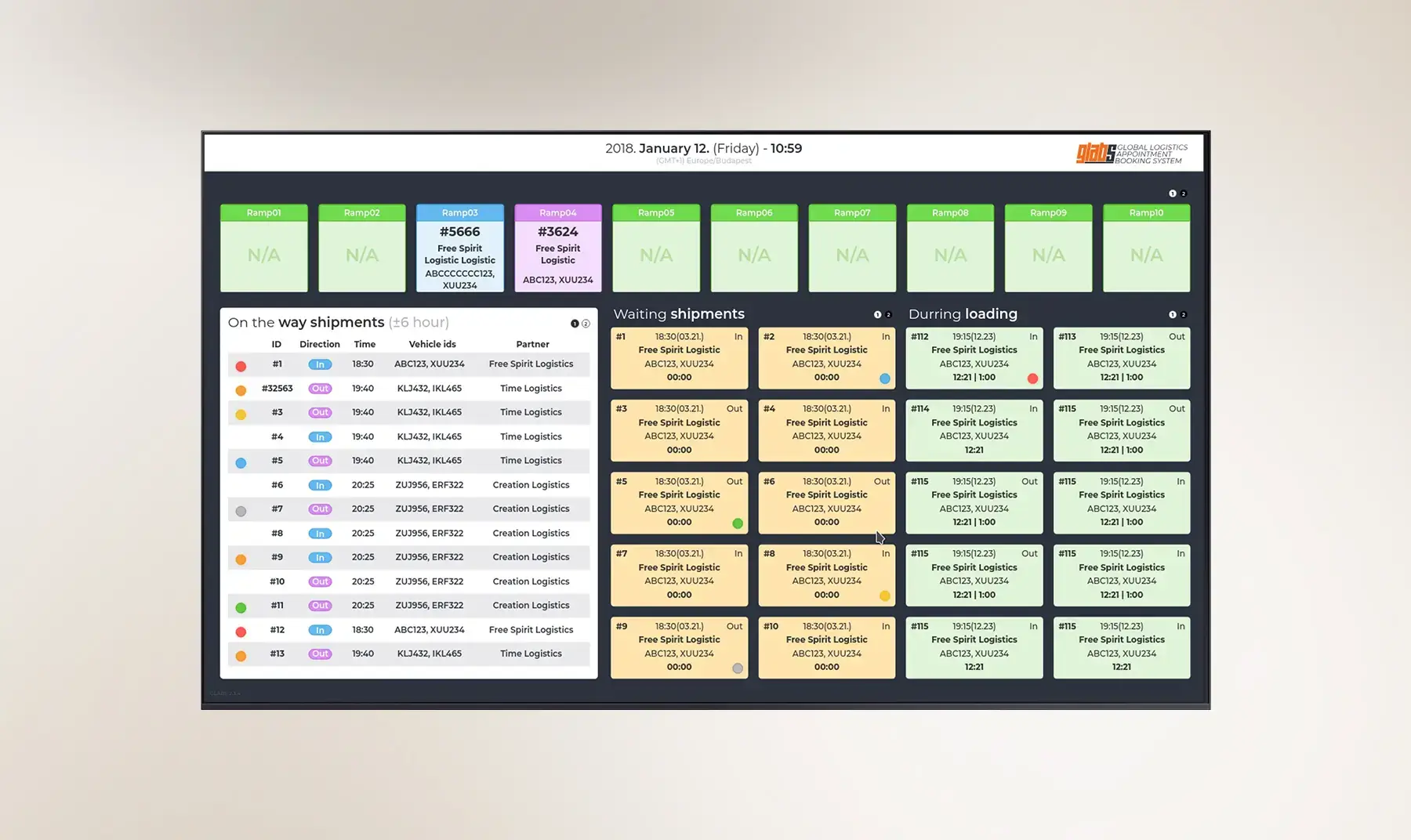Show page 2 of On the way shipments
1411x840 pixels.
coord(586,324)
